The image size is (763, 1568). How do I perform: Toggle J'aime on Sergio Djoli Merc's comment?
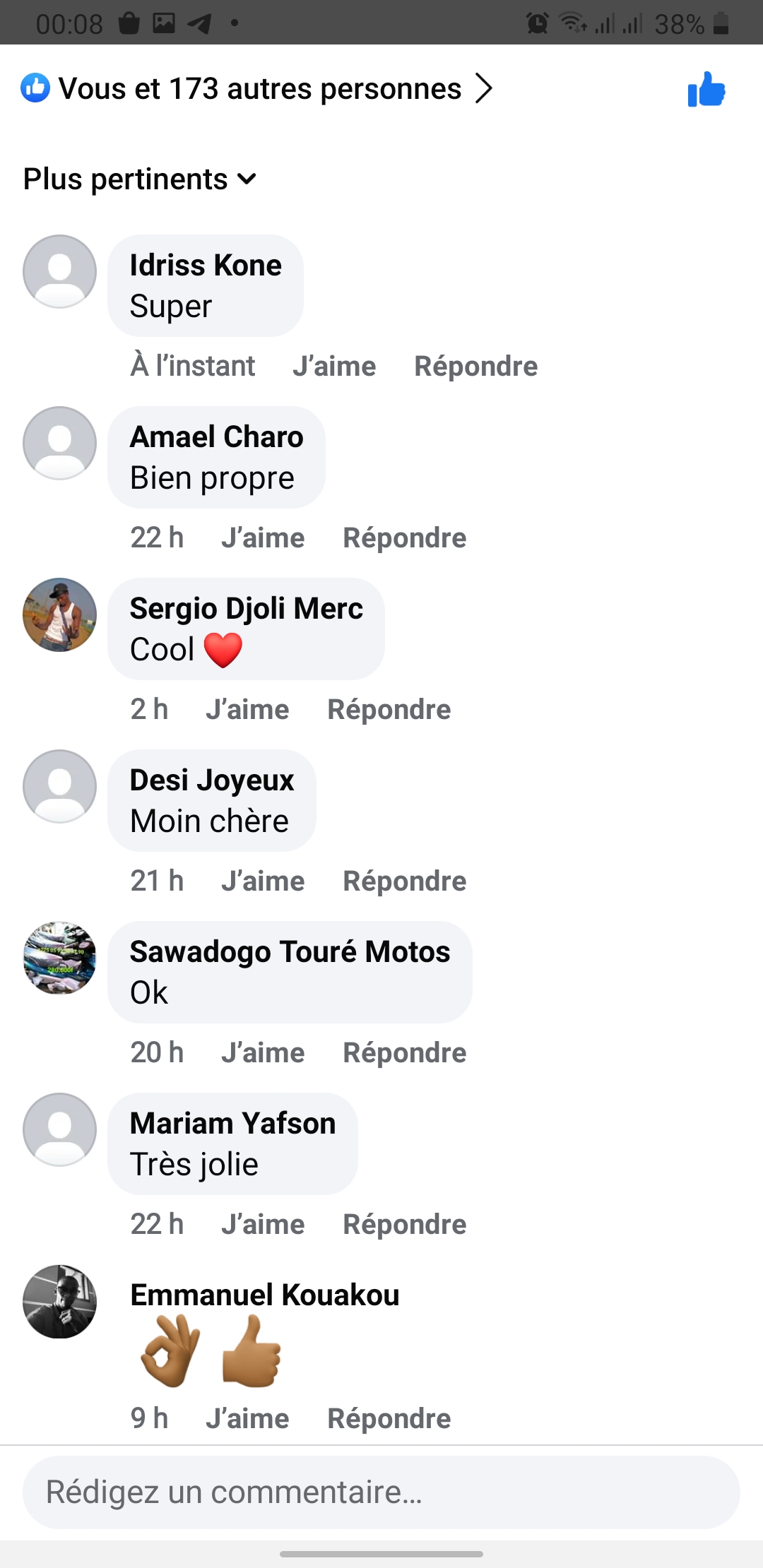(x=247, y=710)
